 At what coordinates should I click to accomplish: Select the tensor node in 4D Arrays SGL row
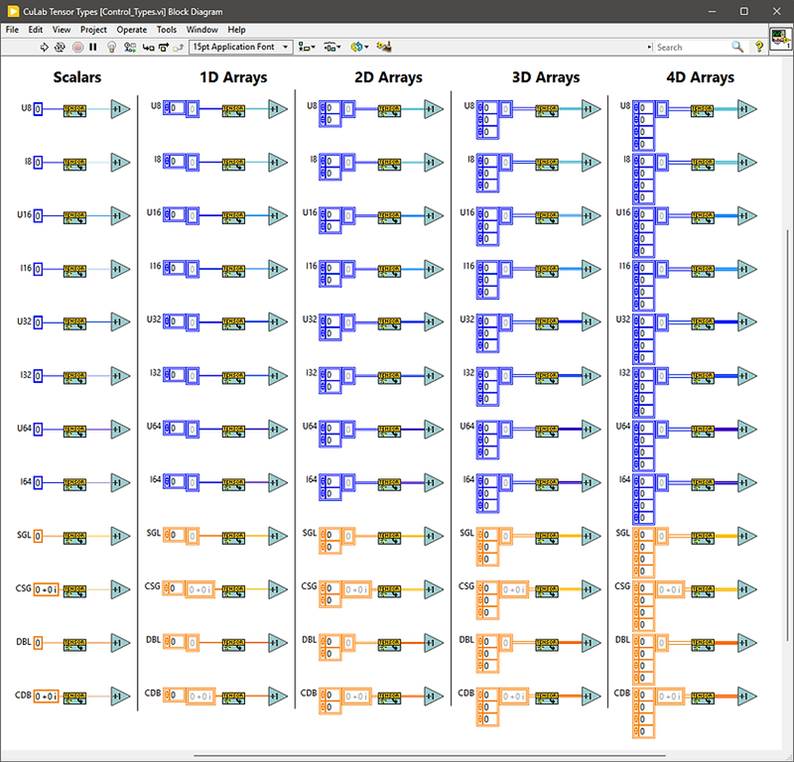point(703,537)
